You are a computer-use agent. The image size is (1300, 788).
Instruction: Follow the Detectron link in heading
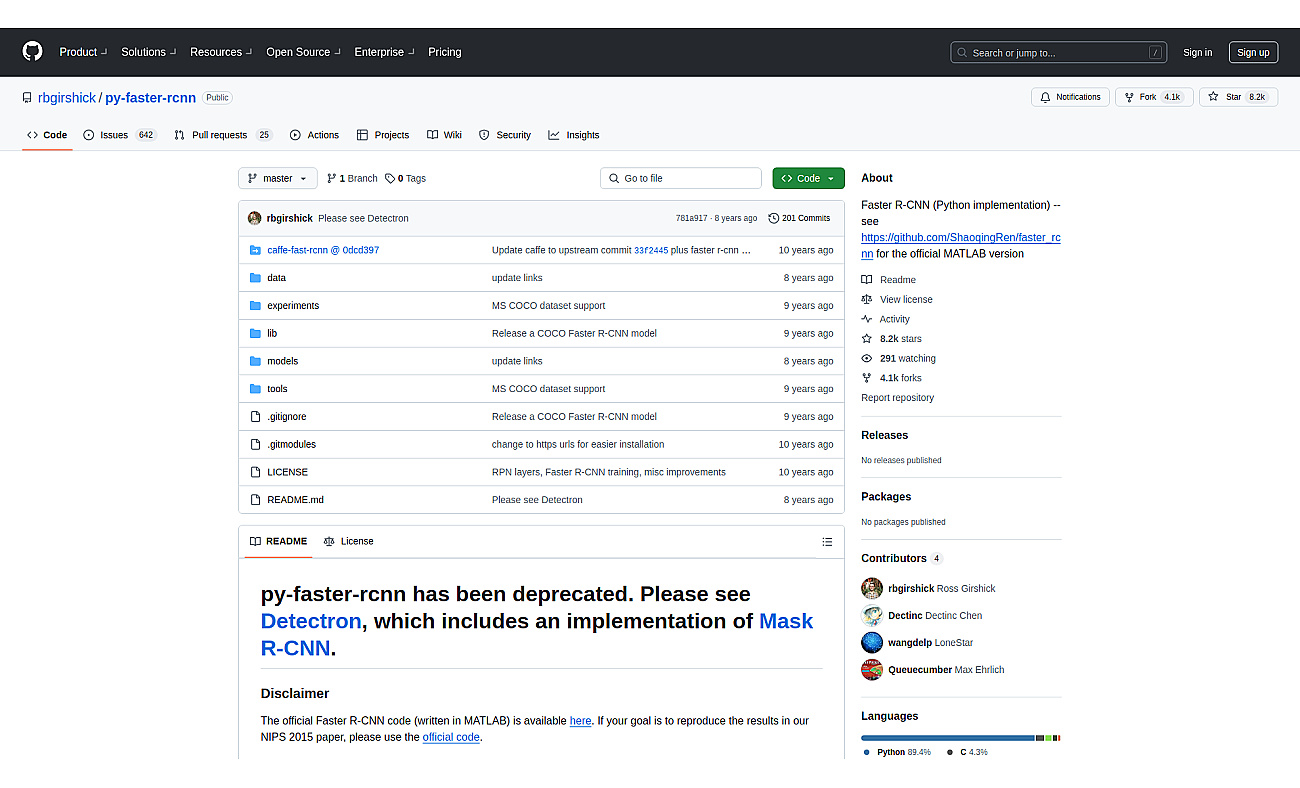[x=311, y=621]
